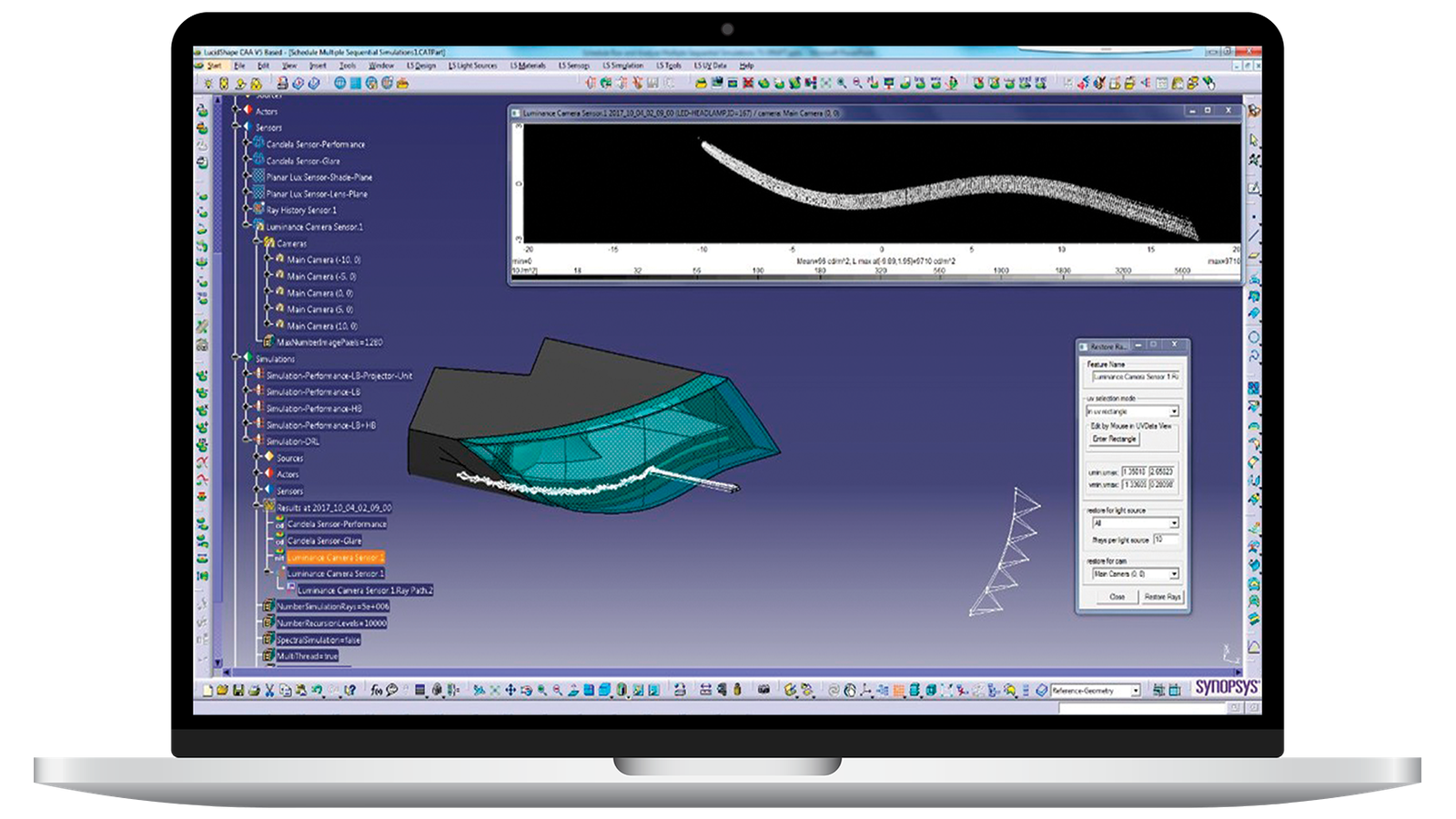Click the Rays per light source field
The image size is (1456, 819).
(x=1166, y=540)
